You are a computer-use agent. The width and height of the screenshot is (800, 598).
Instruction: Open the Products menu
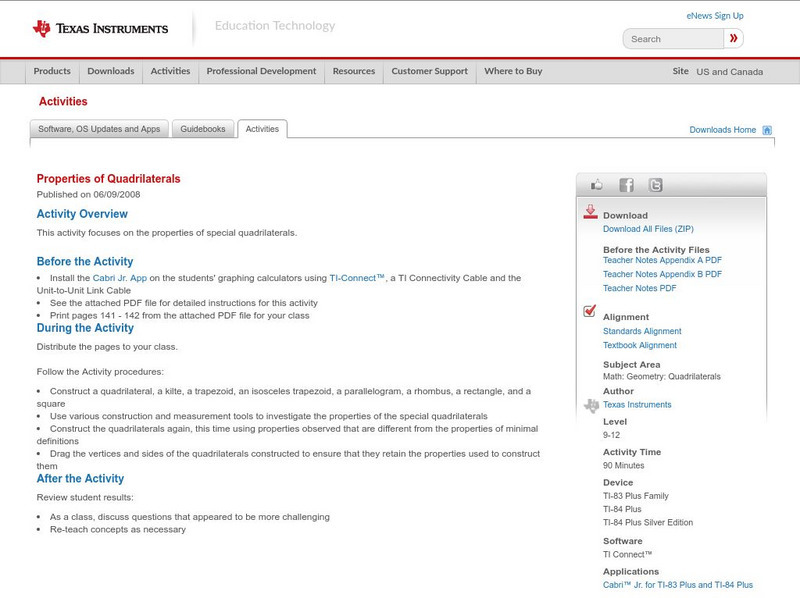(x=52, y=71)
